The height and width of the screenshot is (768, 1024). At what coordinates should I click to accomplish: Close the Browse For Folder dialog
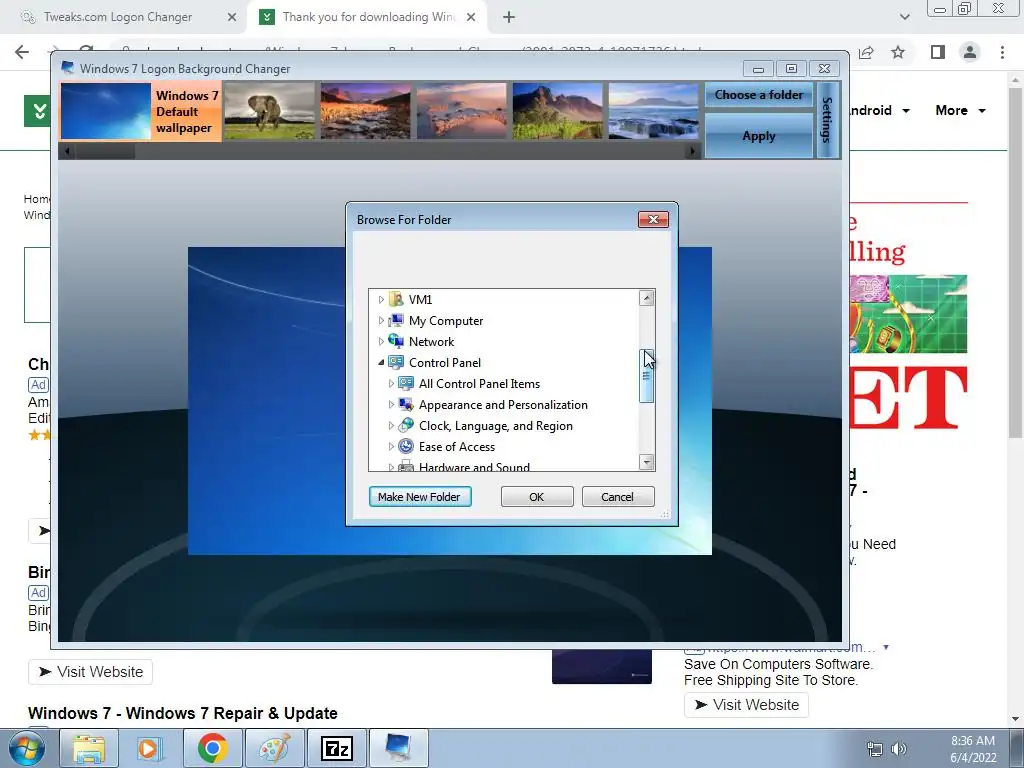click(x=653, y=219)
